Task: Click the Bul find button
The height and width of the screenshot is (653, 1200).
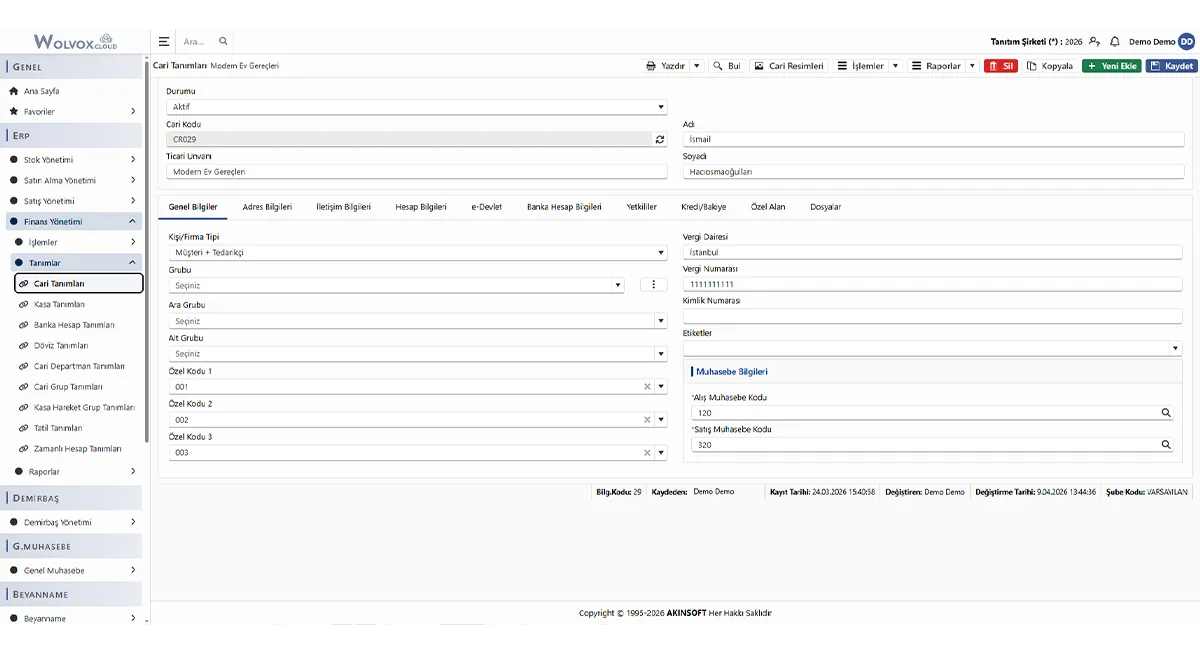Action: pyautogui.click(x=727, y=66)
